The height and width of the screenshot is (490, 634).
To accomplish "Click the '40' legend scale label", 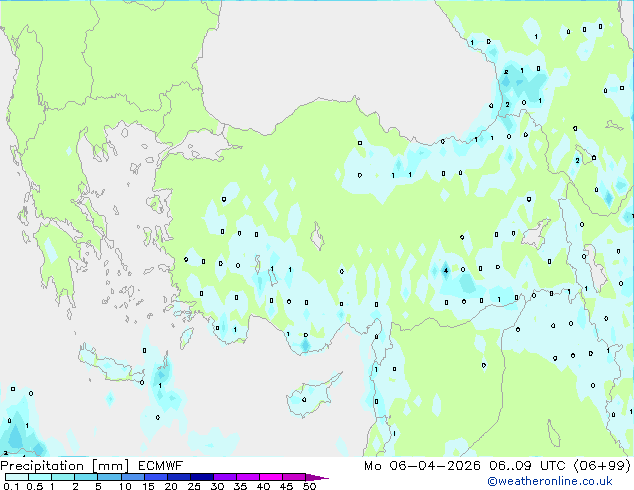I will (x=263, y=486).
